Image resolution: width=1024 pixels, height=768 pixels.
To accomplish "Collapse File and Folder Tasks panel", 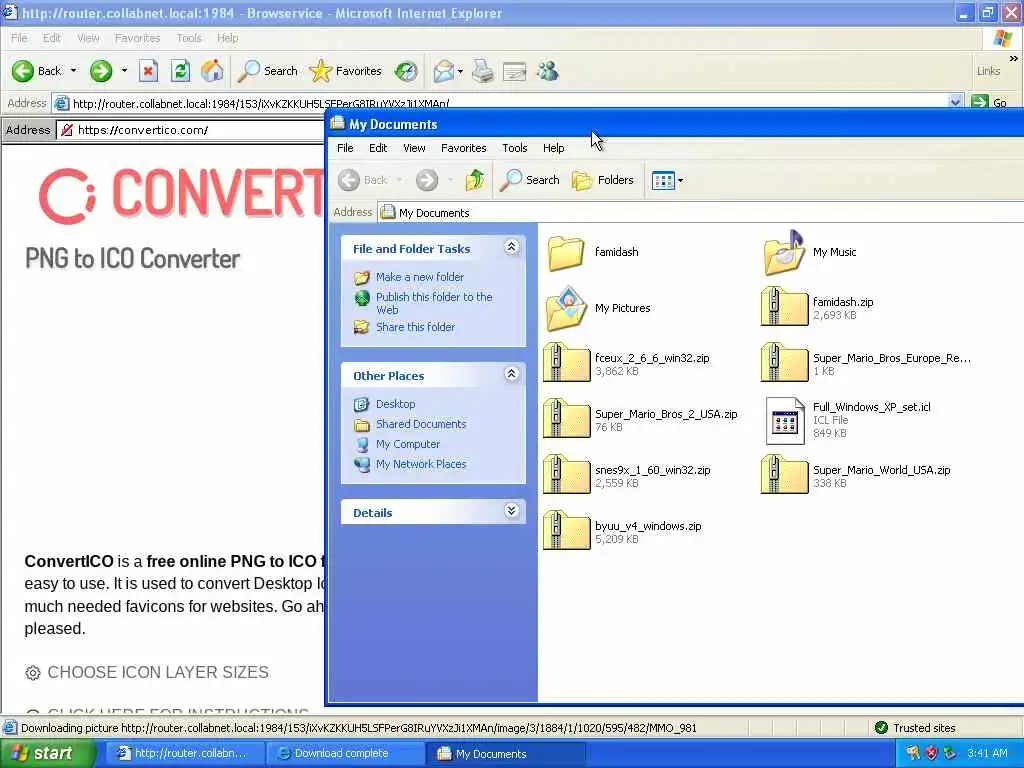I will coord(511,247).
